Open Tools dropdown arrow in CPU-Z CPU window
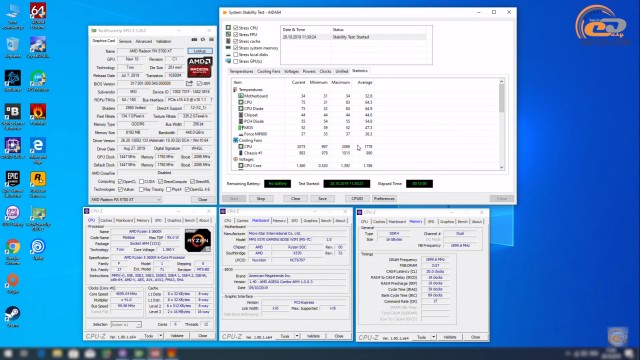 click(160, 336)
